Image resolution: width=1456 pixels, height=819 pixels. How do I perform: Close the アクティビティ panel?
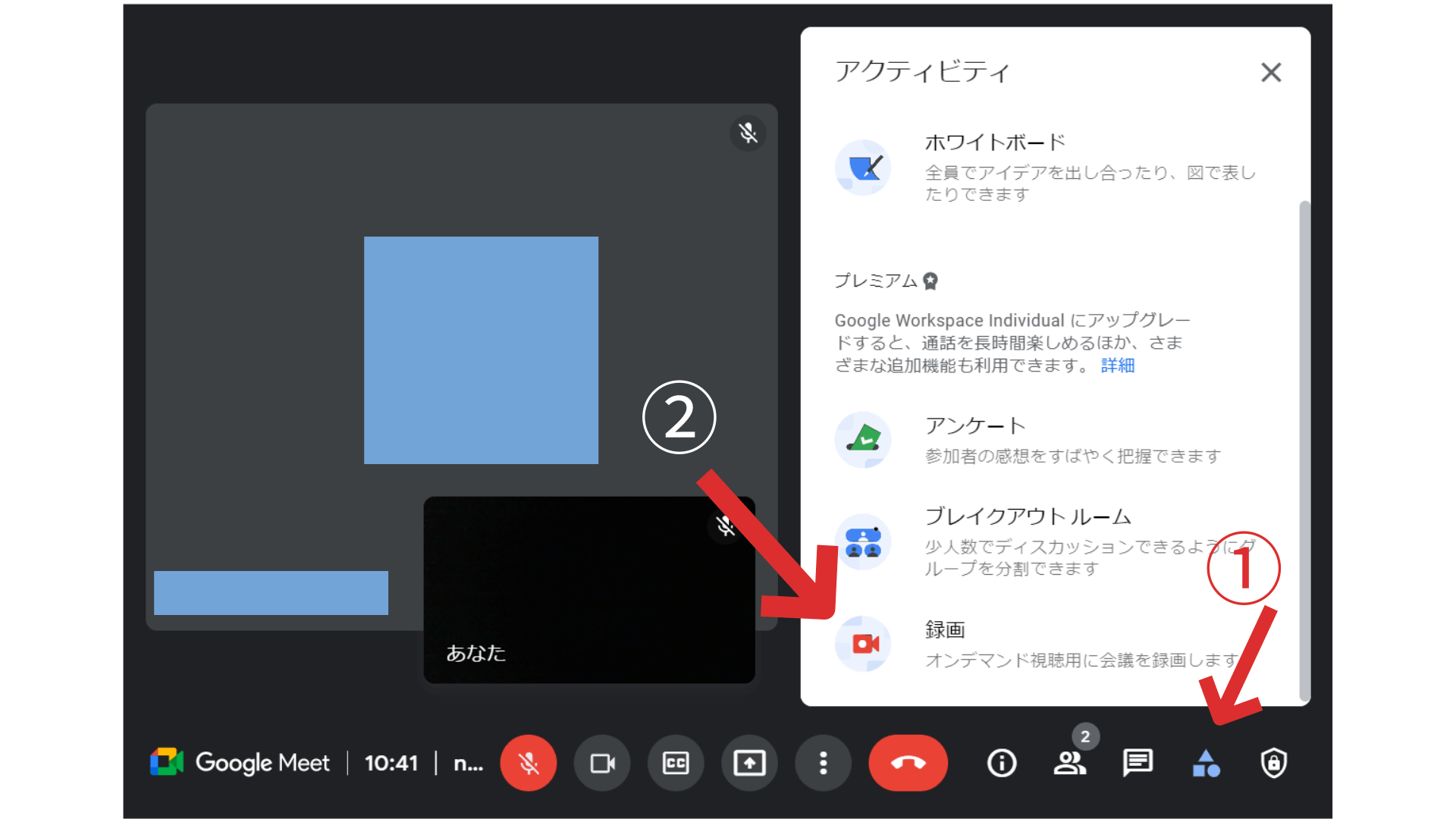click(1271, 72)
